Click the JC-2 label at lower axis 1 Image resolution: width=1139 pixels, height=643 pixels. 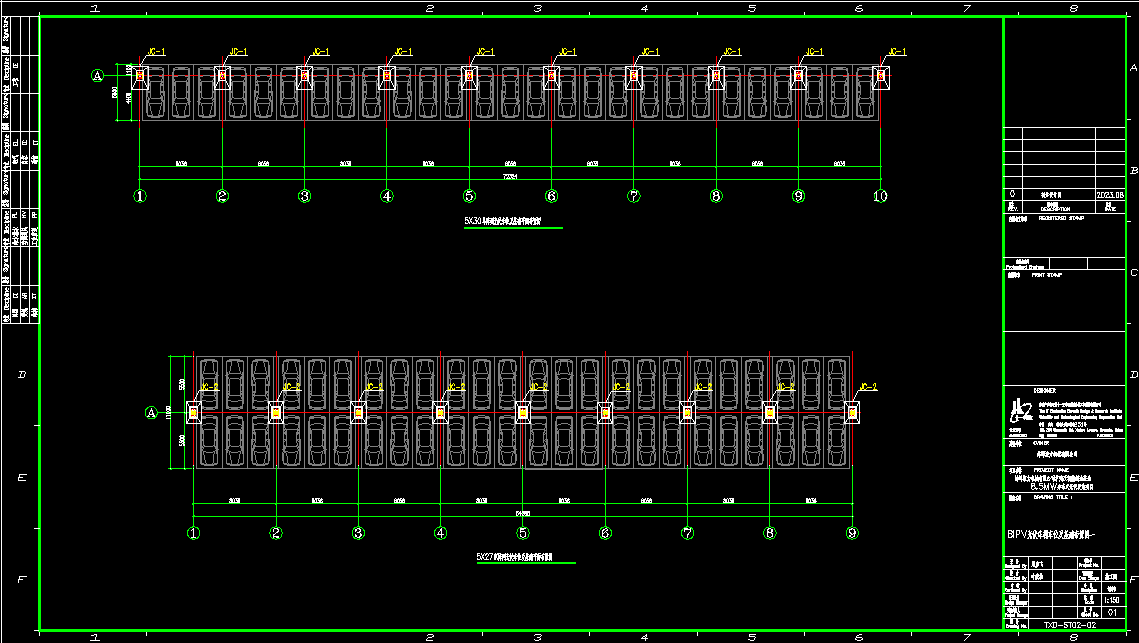[x=210, y=387]
